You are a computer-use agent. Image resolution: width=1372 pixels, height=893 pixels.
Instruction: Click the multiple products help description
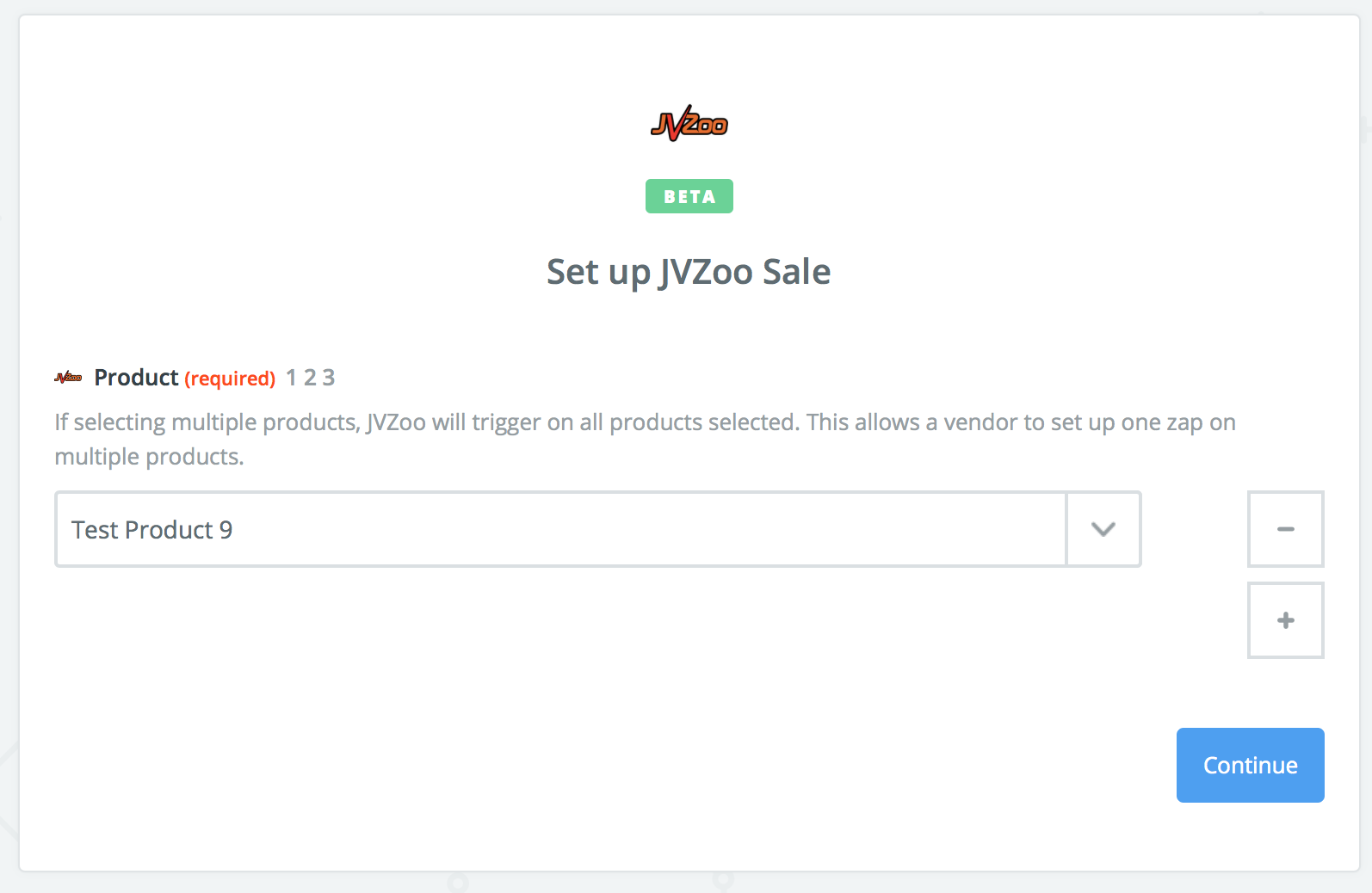(x=646, y=439)
